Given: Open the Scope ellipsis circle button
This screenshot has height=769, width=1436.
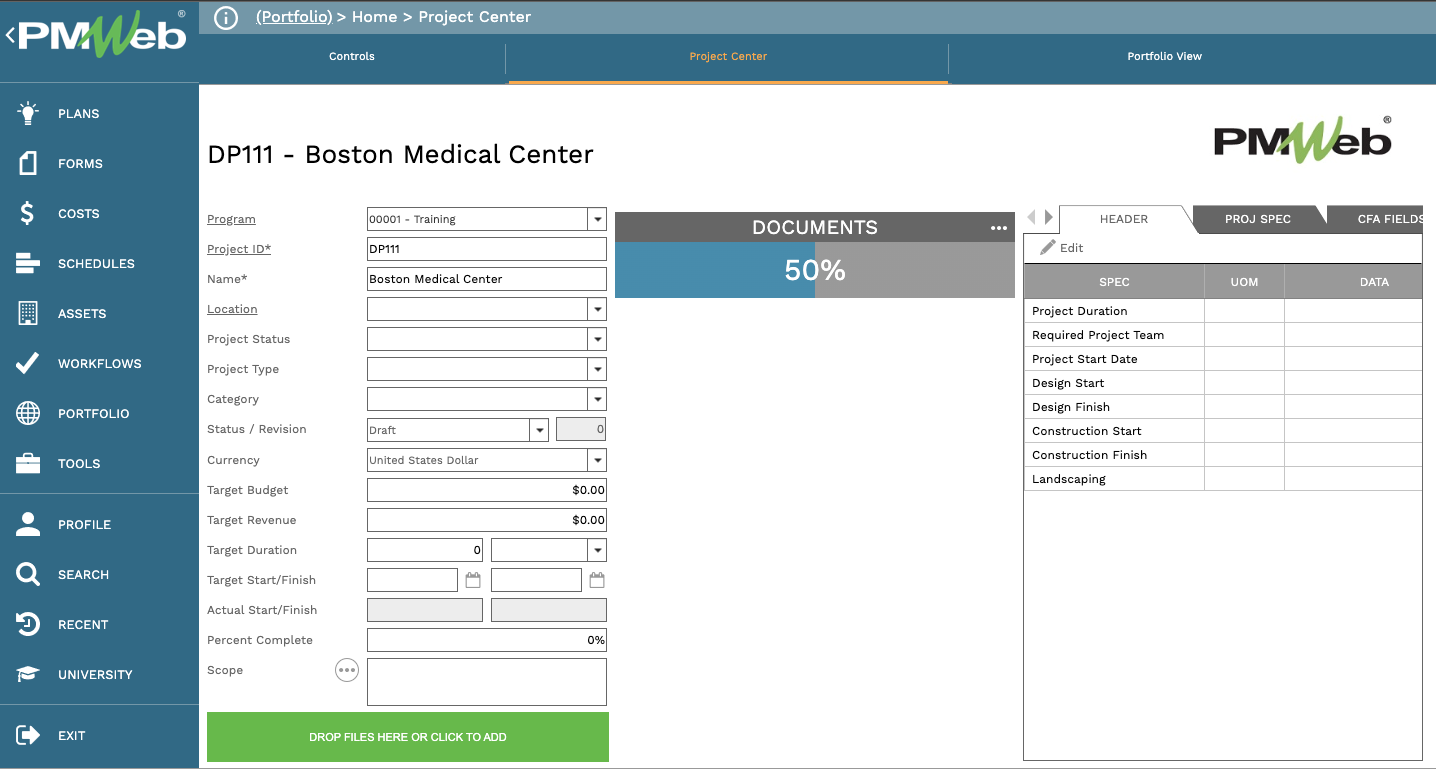Looking at the screenshot, I should [x=346, y=670].
